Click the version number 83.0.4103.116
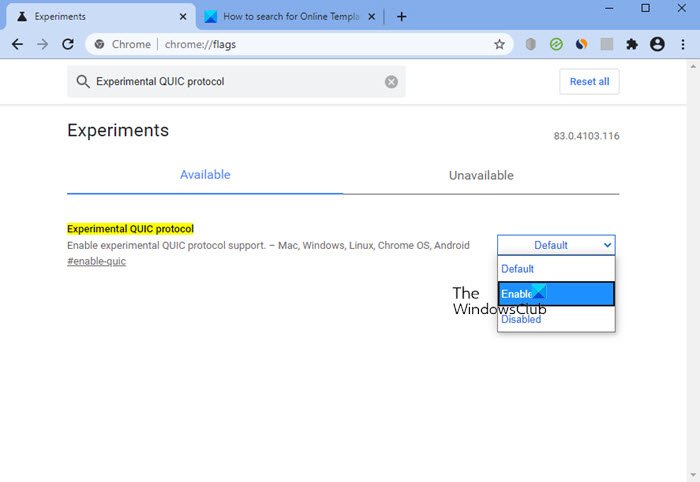The height and width of the screenshot is (482, 700). click(586, 136)
